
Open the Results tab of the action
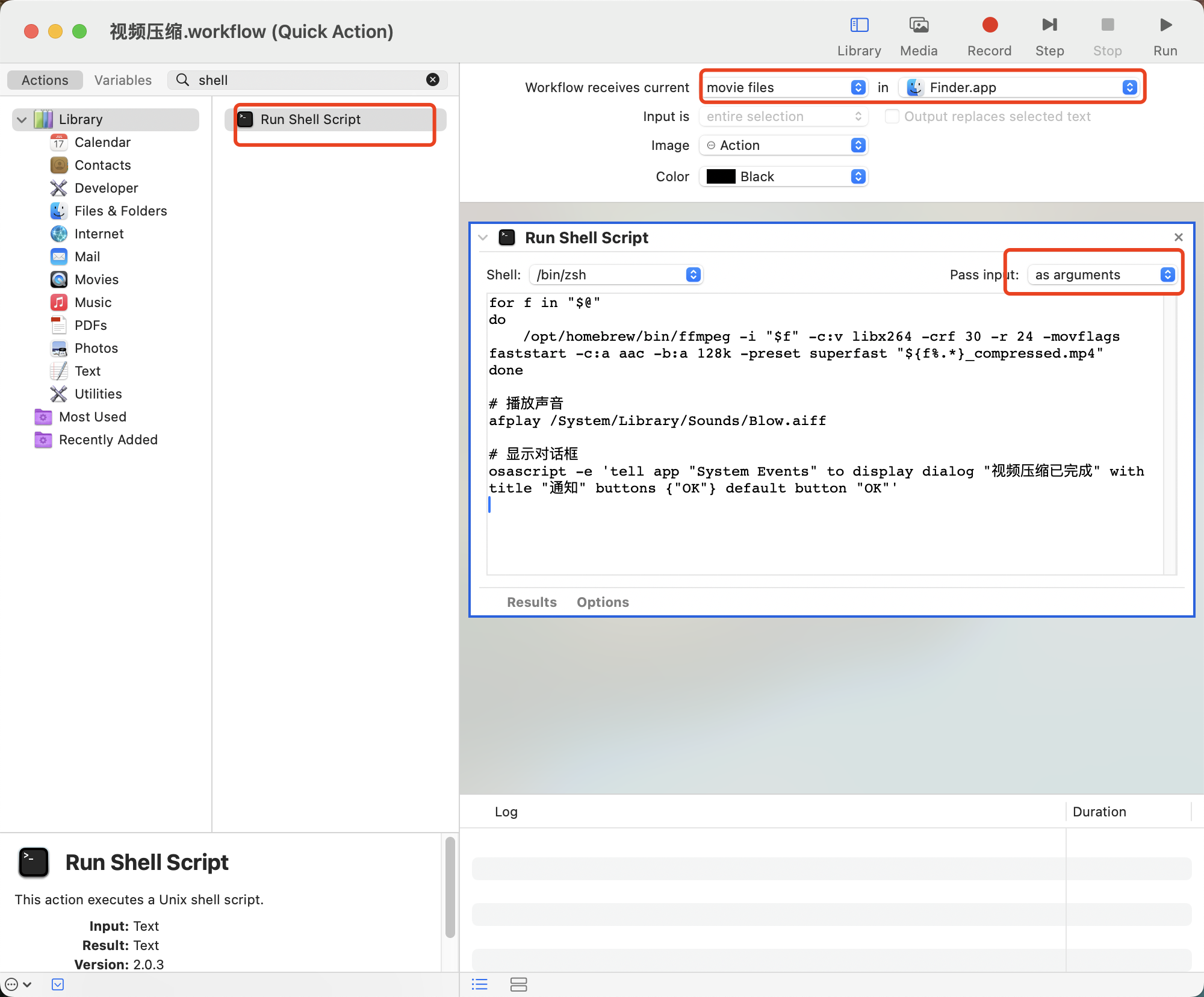coord(532,602)
